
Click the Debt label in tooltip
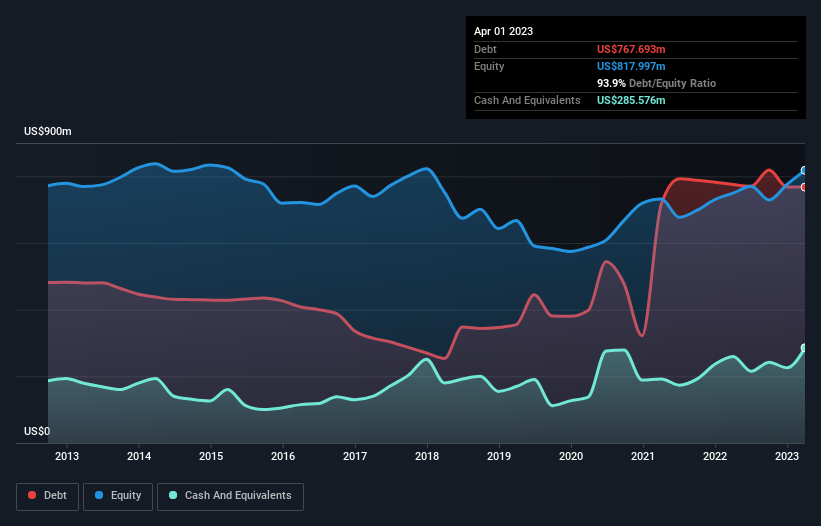coord(485,49)
